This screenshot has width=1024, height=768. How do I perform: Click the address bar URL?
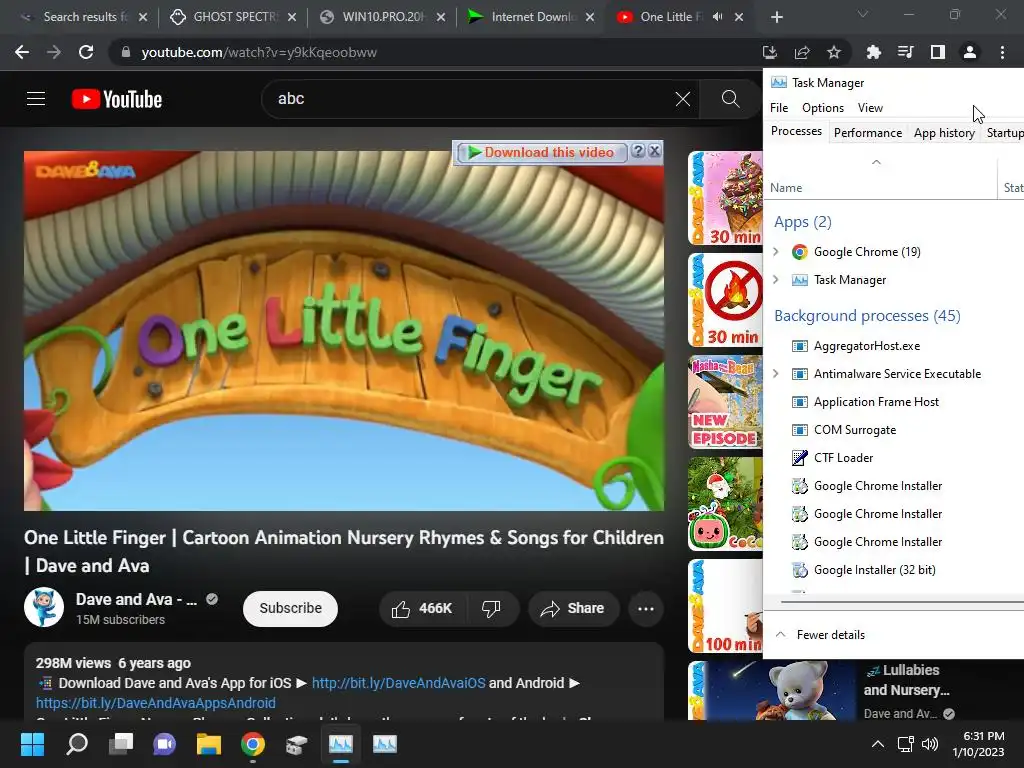(x=259, y=52)
